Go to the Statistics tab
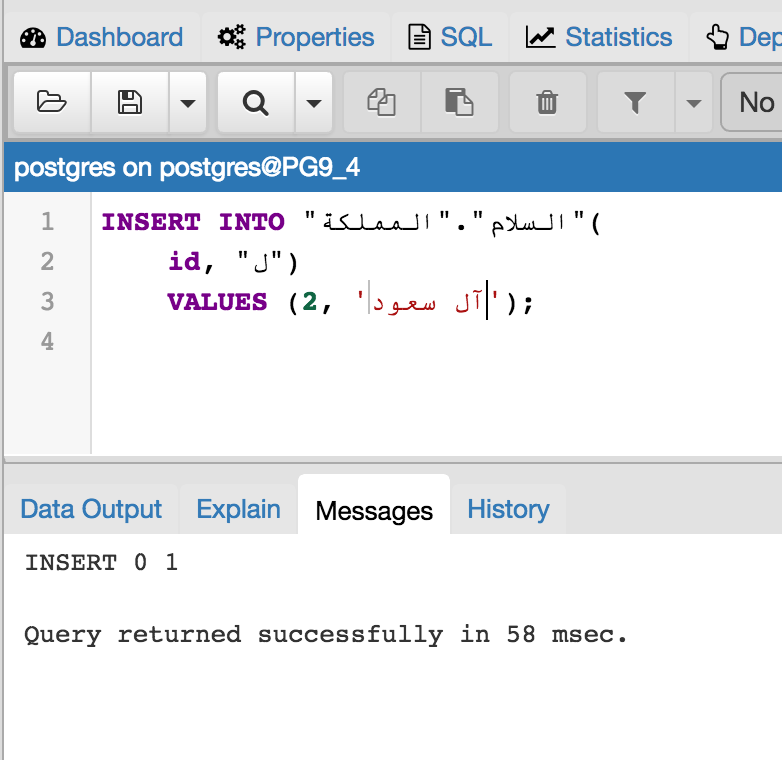This screenshot has height=760, width=782. tap(600, 38)
